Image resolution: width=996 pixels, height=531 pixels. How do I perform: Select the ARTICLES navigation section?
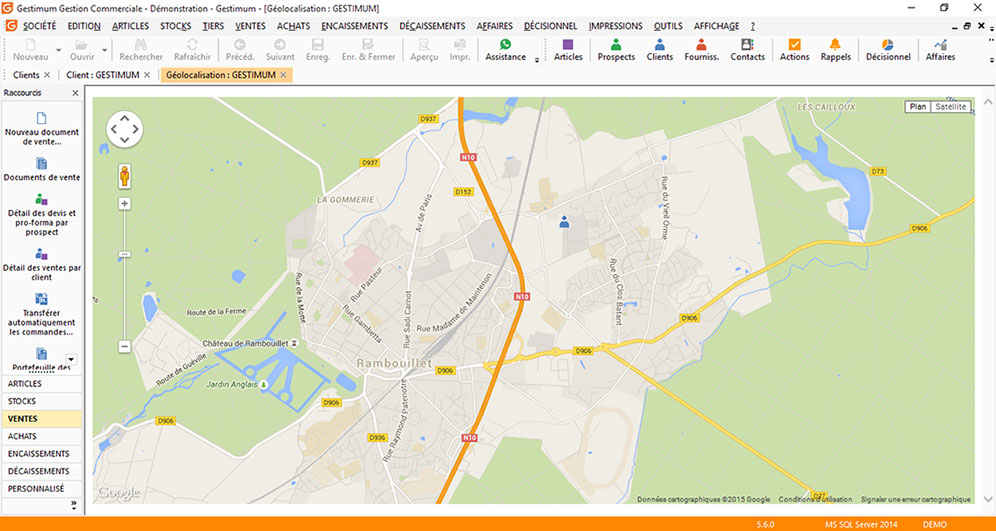tap(42, 384)
